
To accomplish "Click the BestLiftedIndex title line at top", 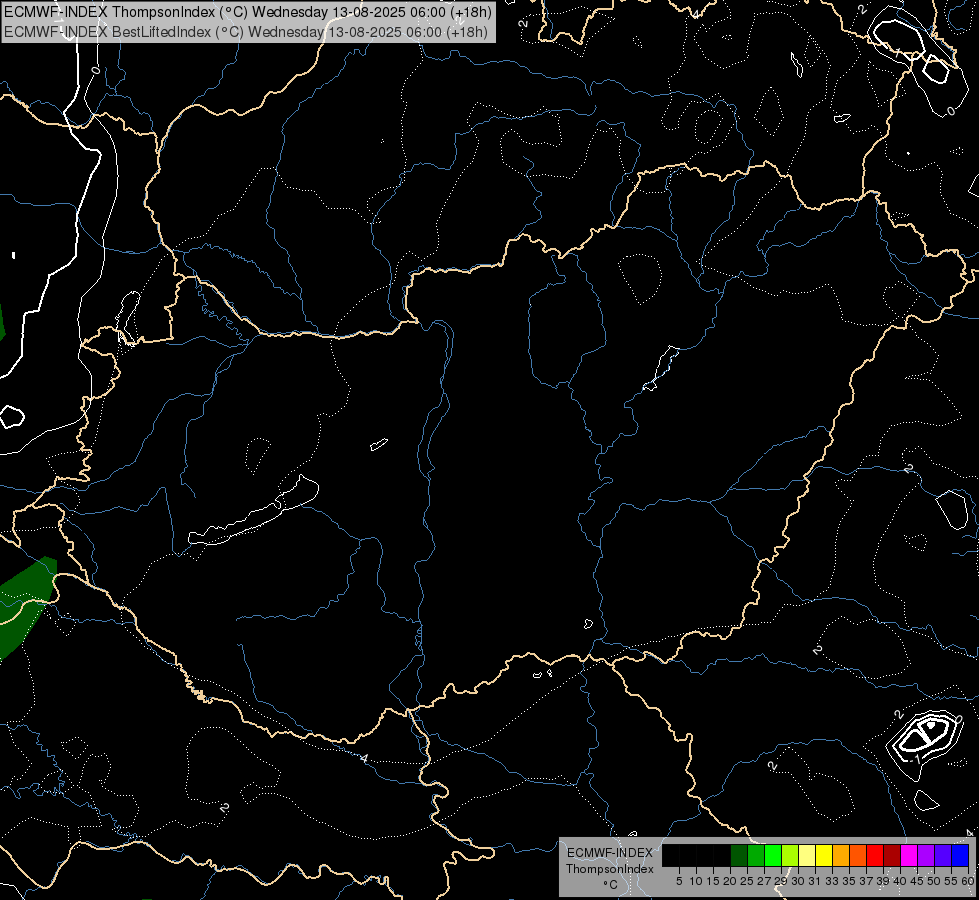I will tap(246, 31).
